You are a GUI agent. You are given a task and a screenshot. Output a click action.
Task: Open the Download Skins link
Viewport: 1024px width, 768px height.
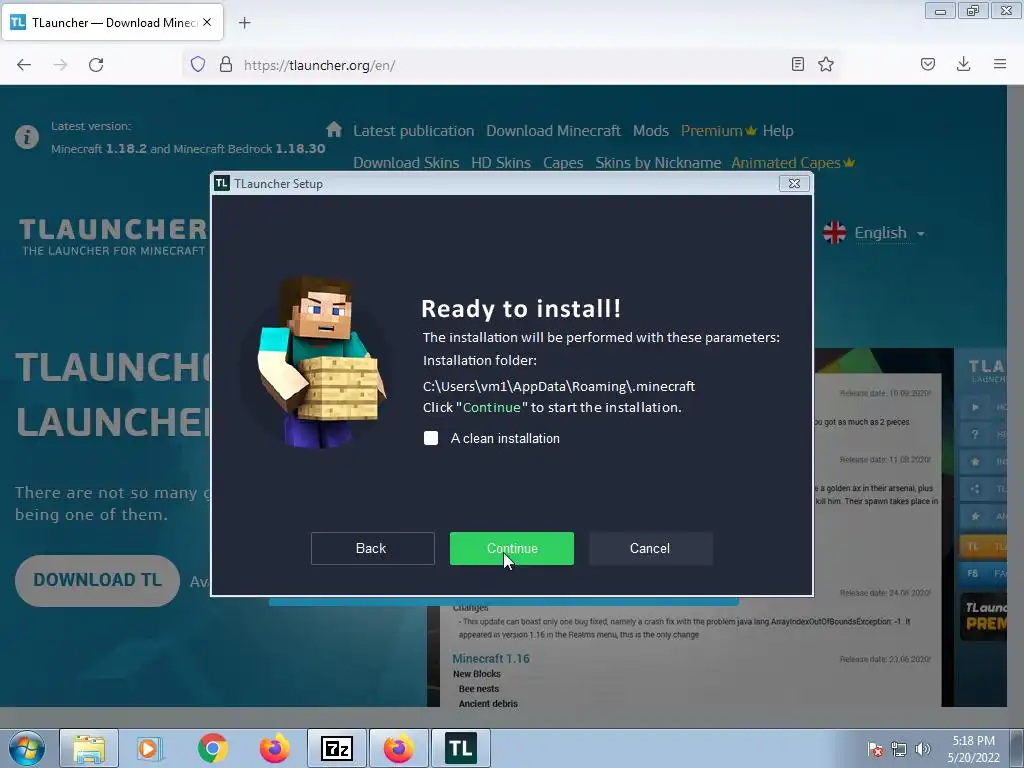[x=406, y=163]
